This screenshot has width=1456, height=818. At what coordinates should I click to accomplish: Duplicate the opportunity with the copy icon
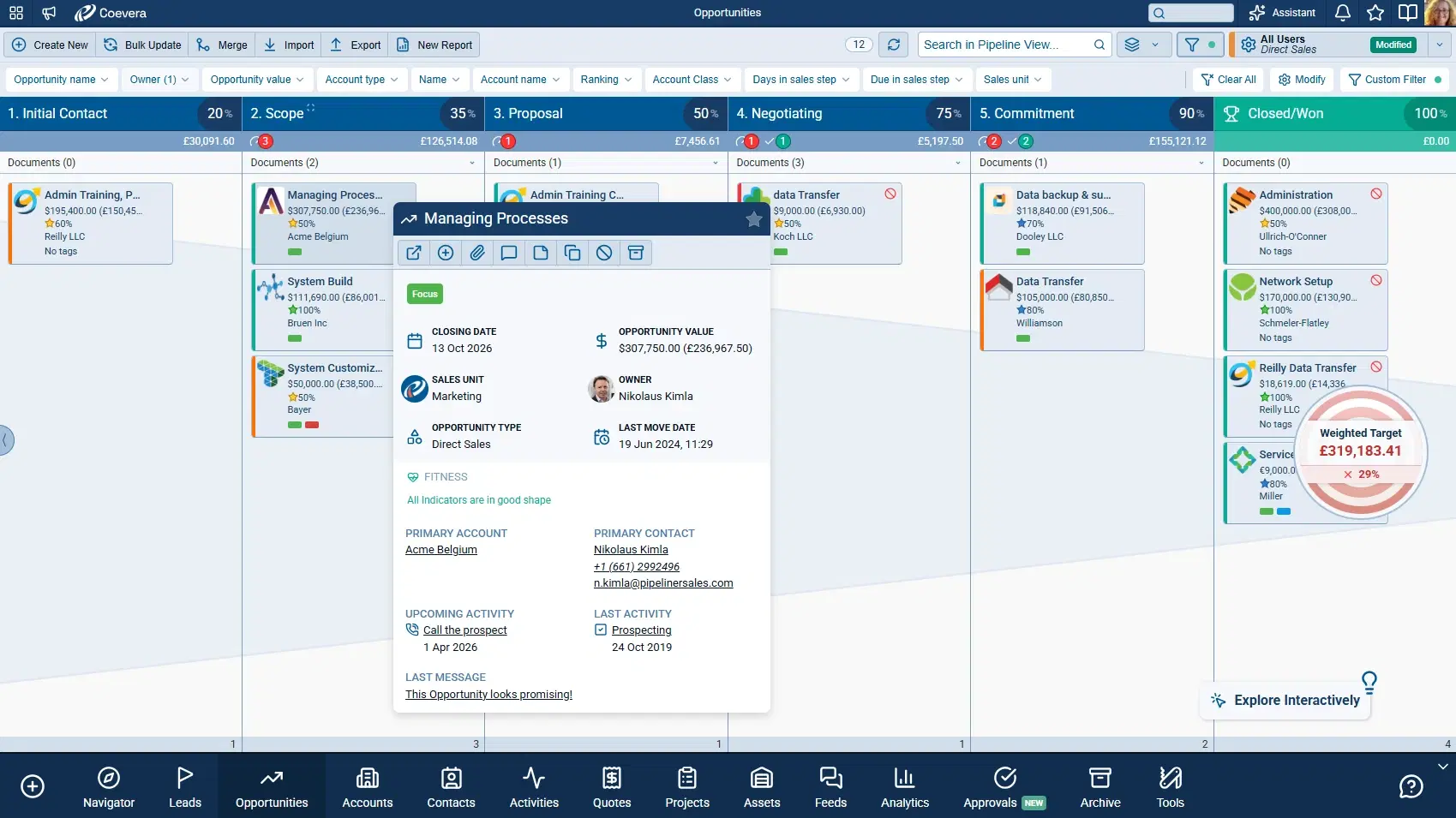[x=572, y=253]
